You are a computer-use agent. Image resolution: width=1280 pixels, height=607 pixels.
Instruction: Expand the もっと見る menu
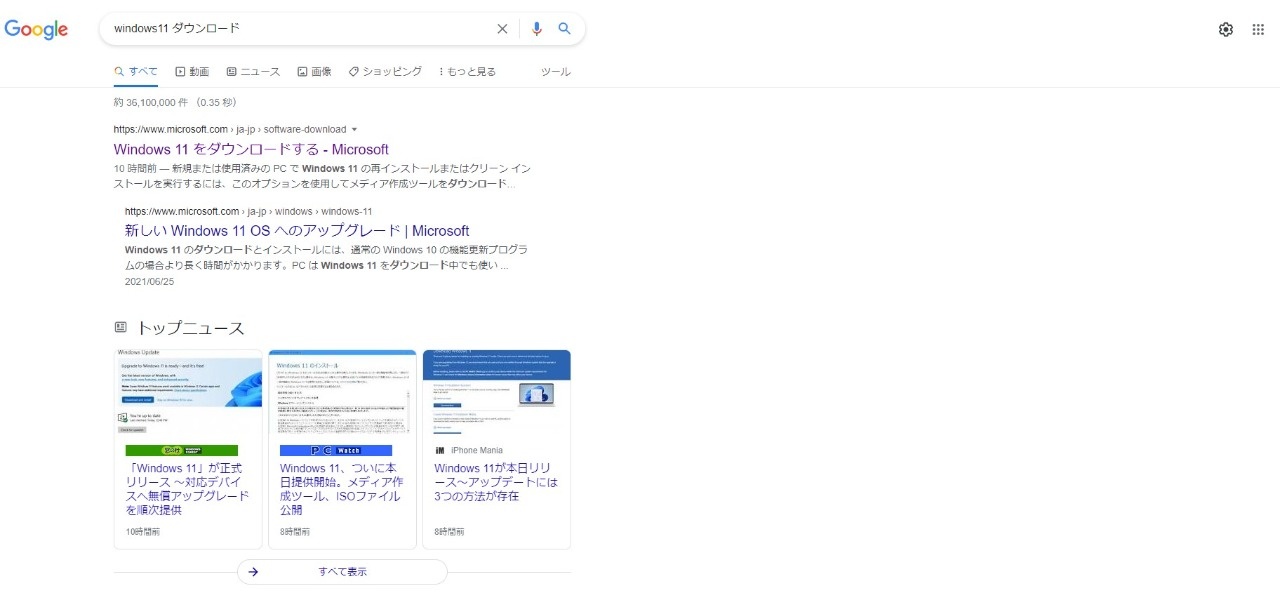coord(467,72)
